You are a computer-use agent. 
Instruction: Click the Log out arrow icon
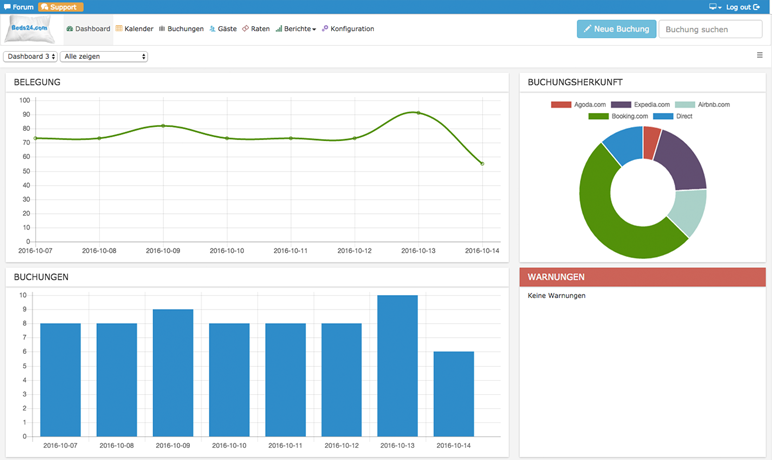[756, 7]
